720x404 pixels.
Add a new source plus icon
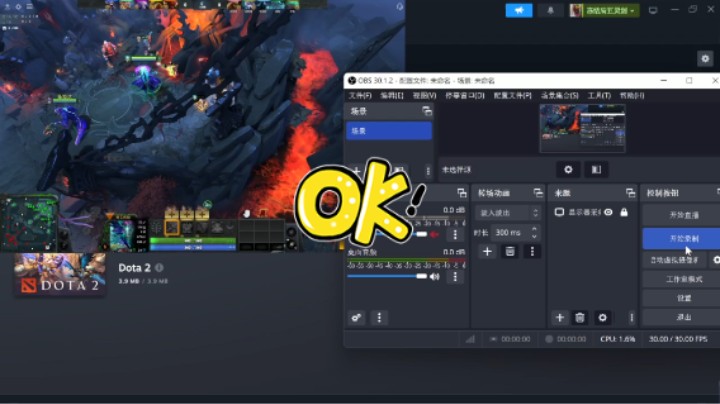(x=559, y=318)
